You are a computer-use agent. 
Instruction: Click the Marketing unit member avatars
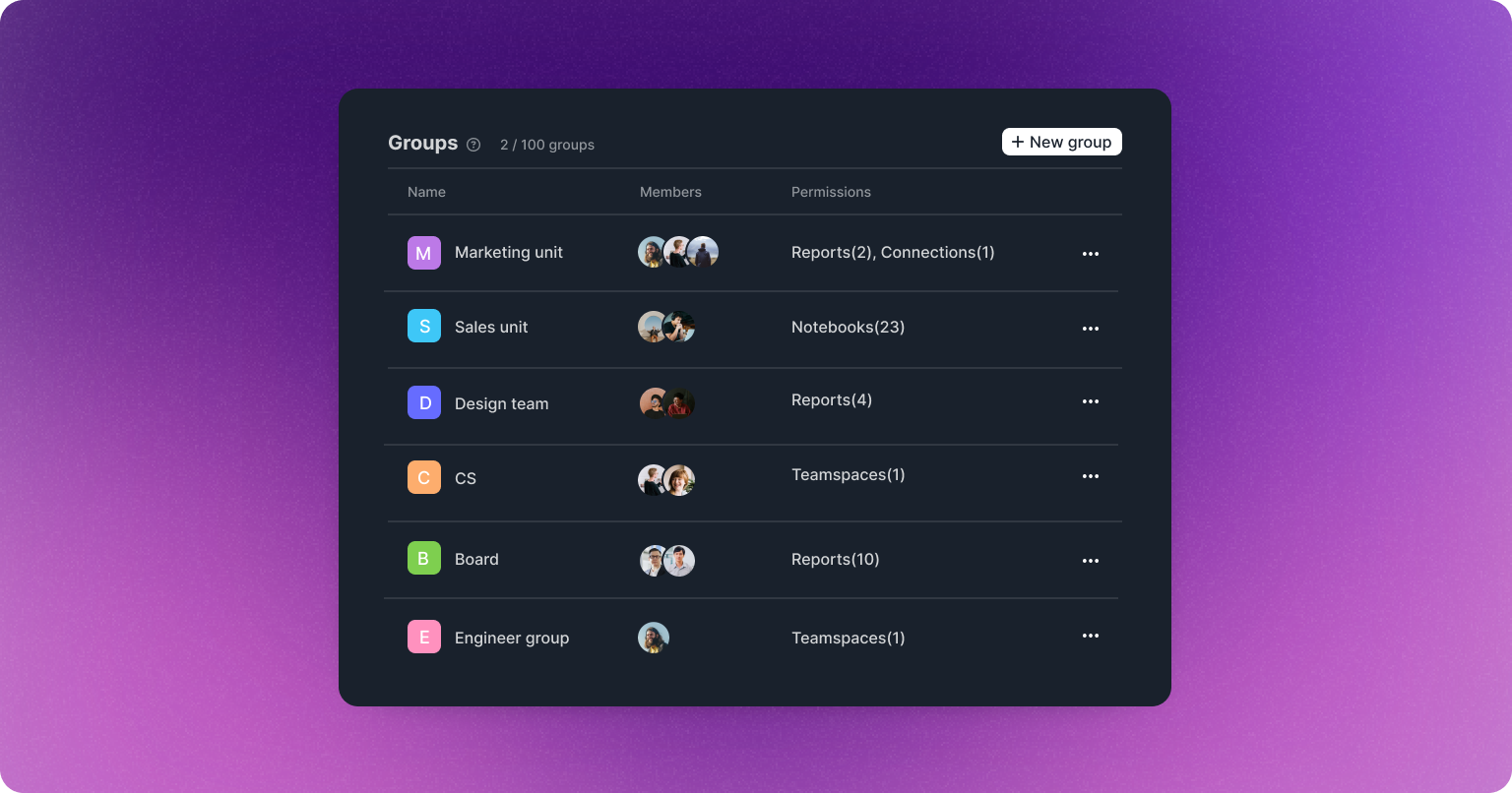point(677,252)
